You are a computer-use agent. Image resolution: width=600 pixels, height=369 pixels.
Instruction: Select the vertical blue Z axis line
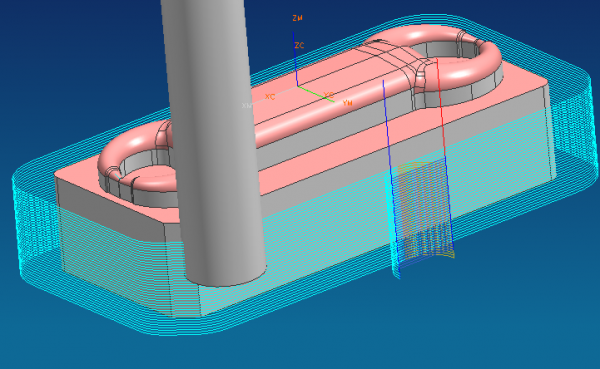coord(295,59)
